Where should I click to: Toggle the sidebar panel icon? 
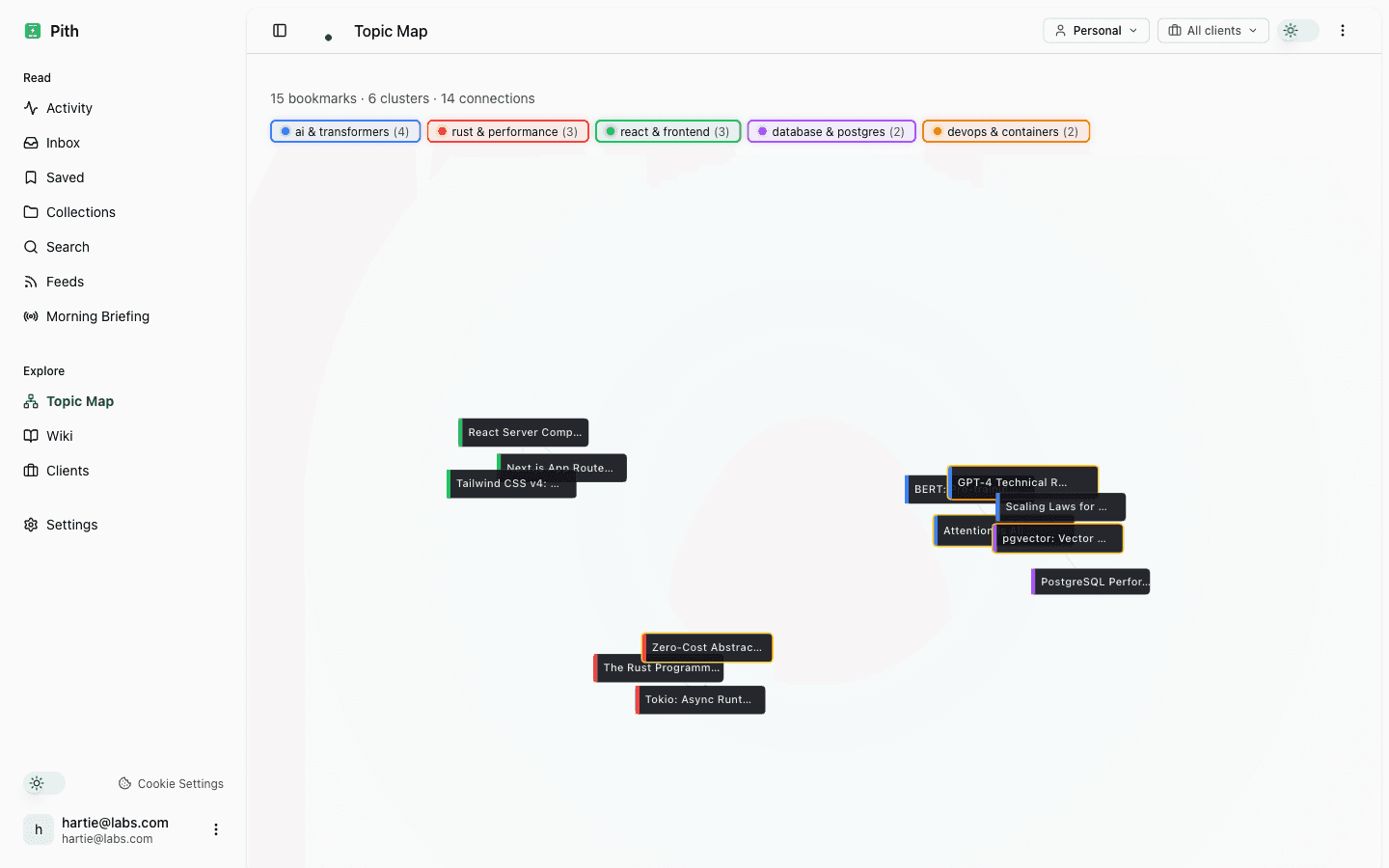tap(280, 31)
